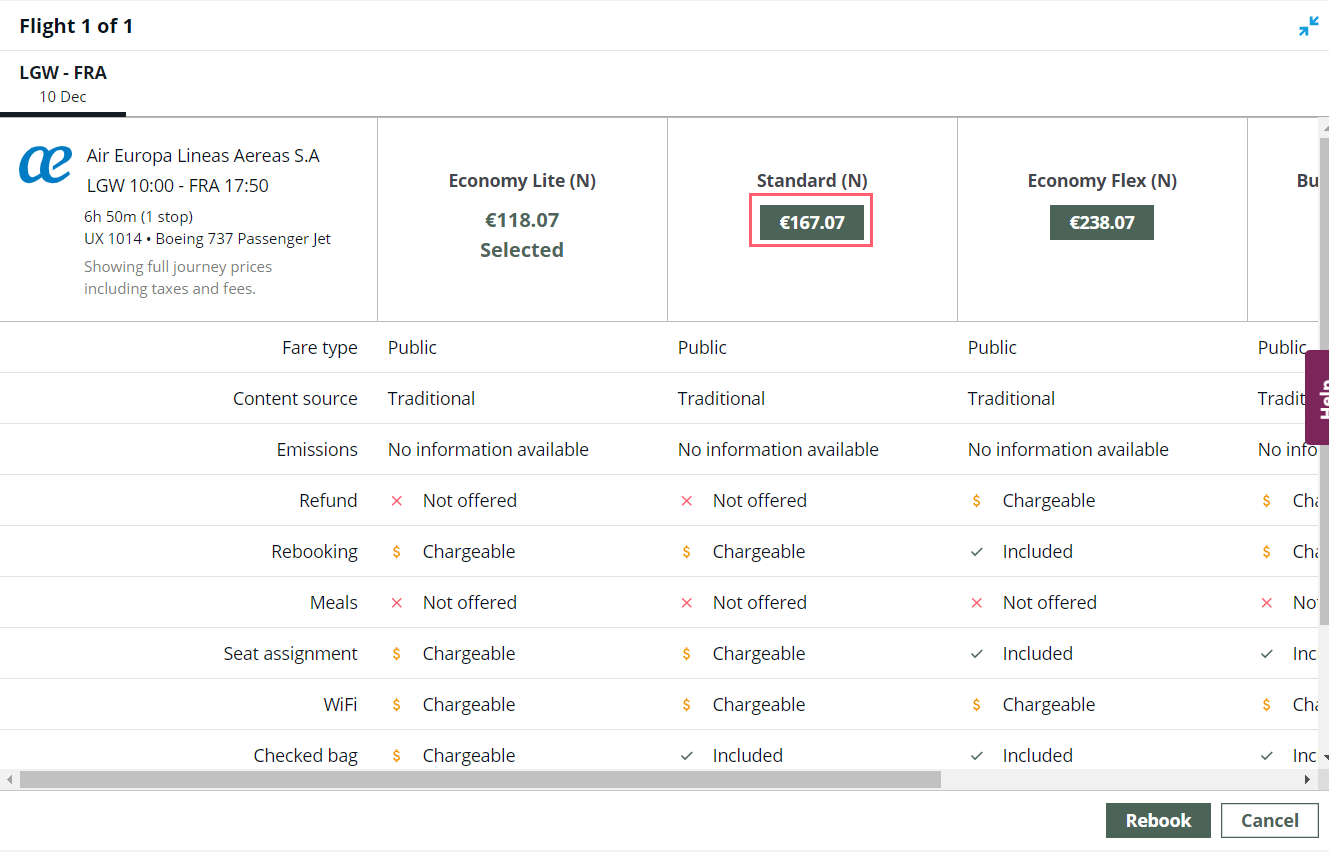Viewport: 1329px width, 852px height.
Task: Click the horizontal scrollbar right arrow
Action: (x=1307, y=779)
